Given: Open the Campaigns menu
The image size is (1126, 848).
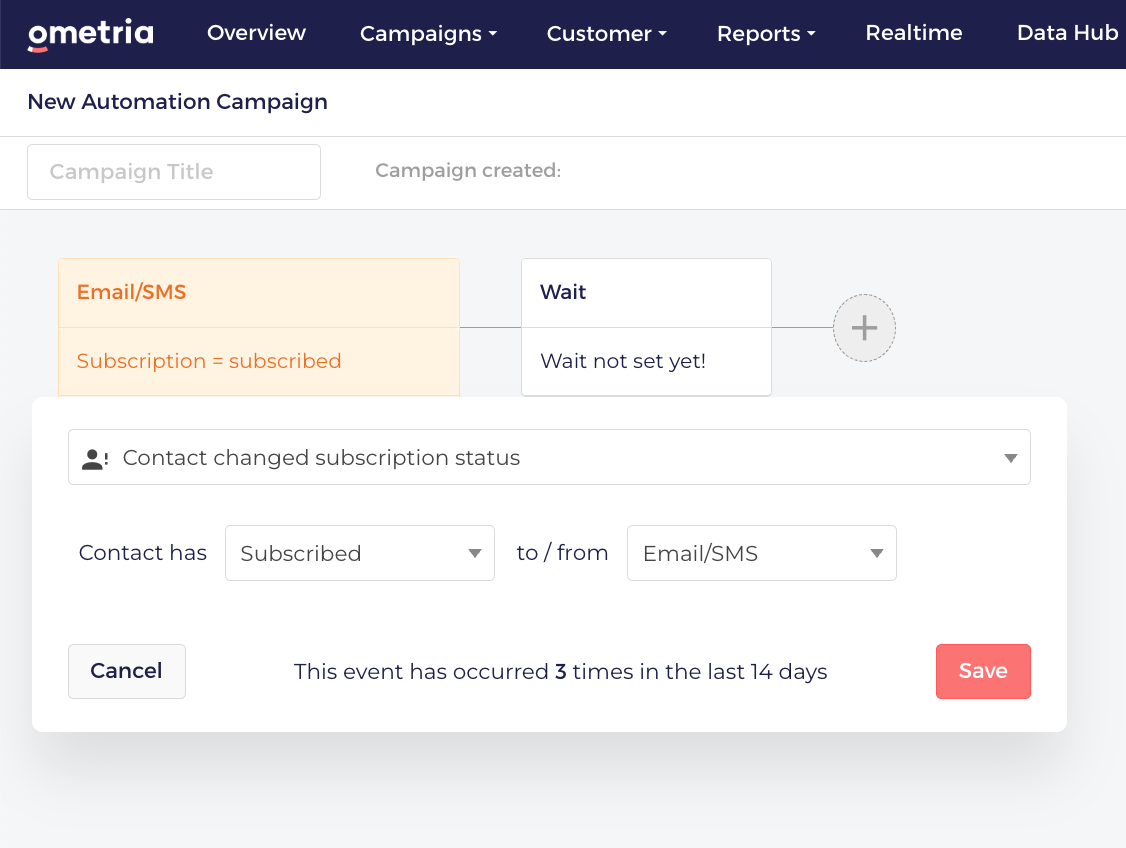Looking at the screenshot, I should [x=428, y=34].
